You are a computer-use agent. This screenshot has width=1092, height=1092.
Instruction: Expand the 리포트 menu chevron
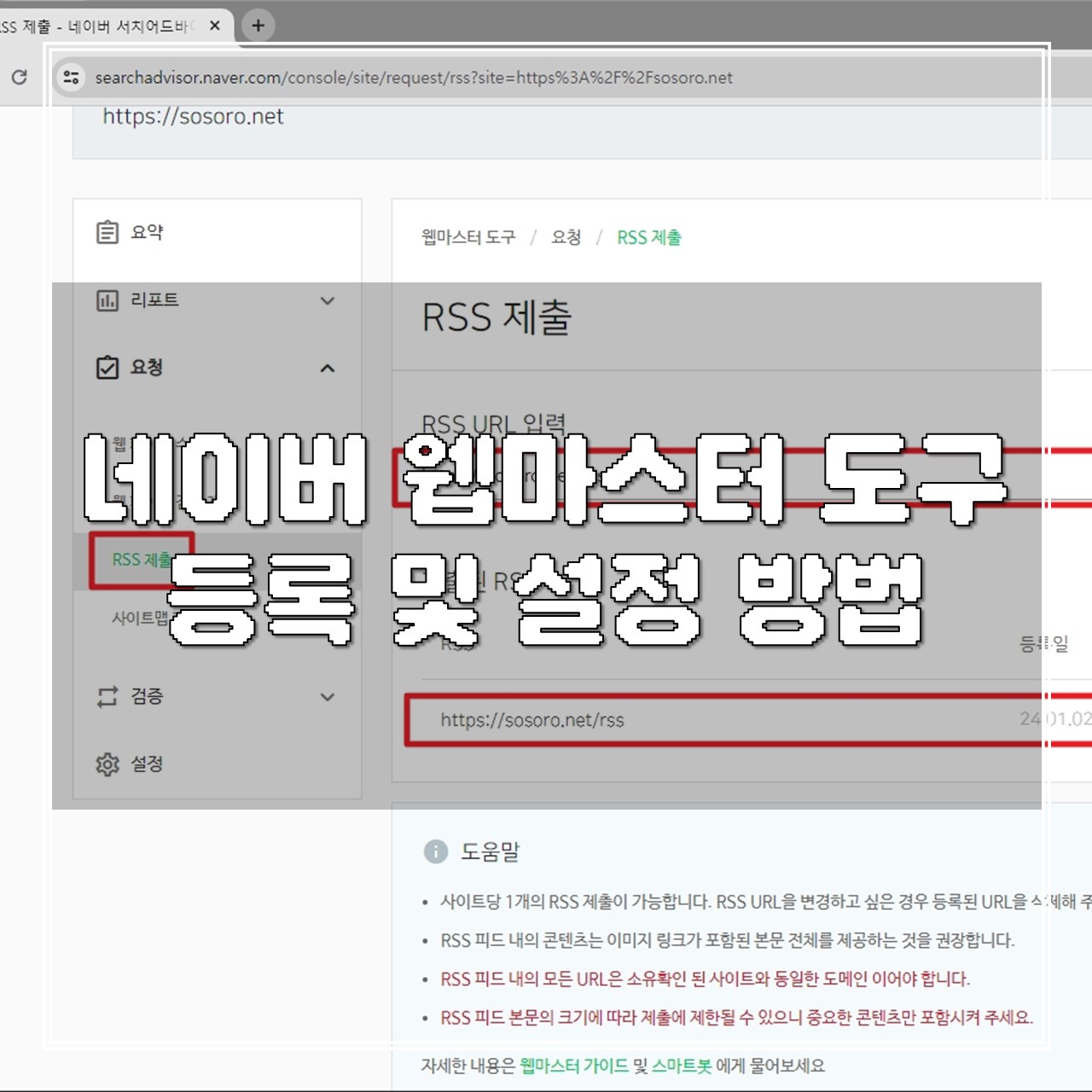point(328,300)
